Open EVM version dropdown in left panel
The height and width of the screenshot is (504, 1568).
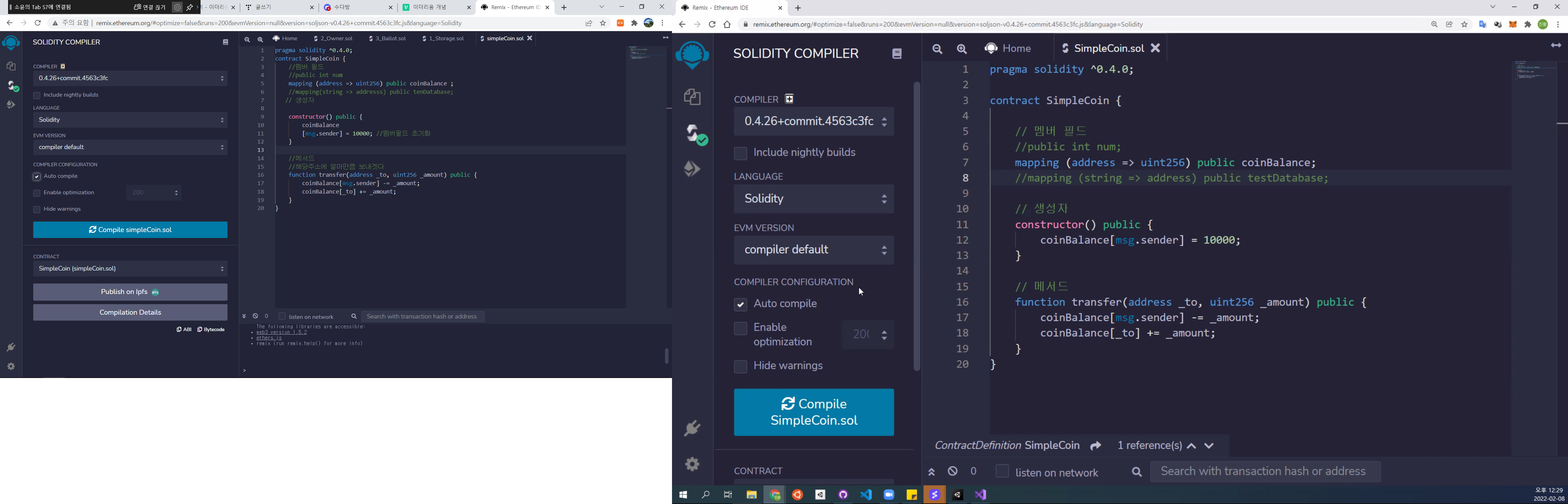129,147
